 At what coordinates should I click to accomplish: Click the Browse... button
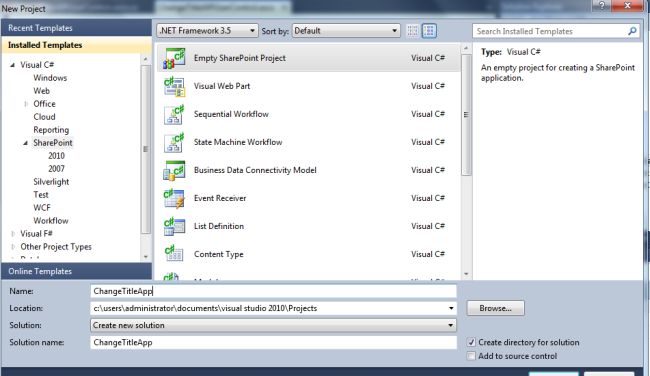coord(495,308)
